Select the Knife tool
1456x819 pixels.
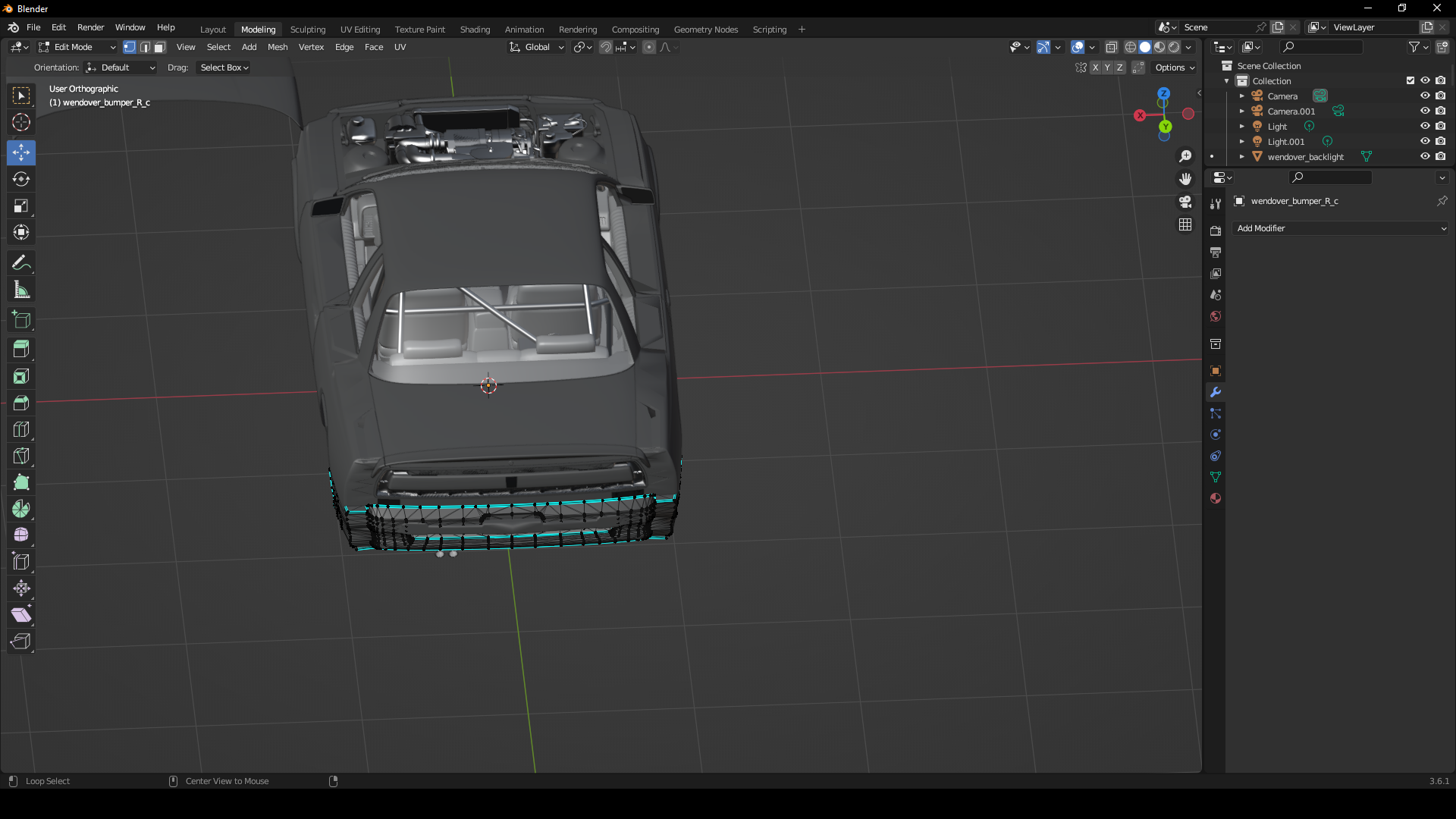(21, 456)
